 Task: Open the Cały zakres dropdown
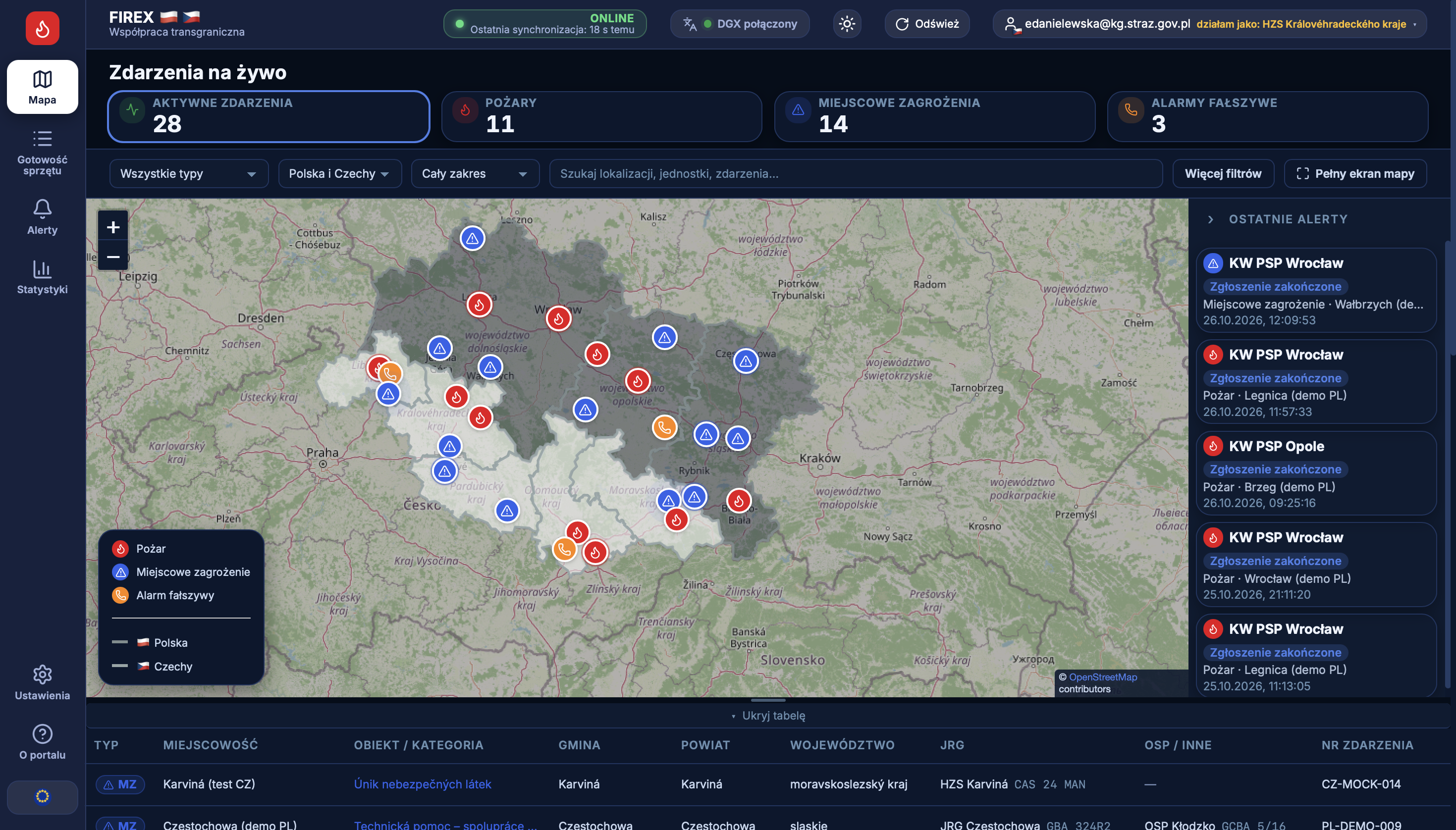click(x=475, y=173)
